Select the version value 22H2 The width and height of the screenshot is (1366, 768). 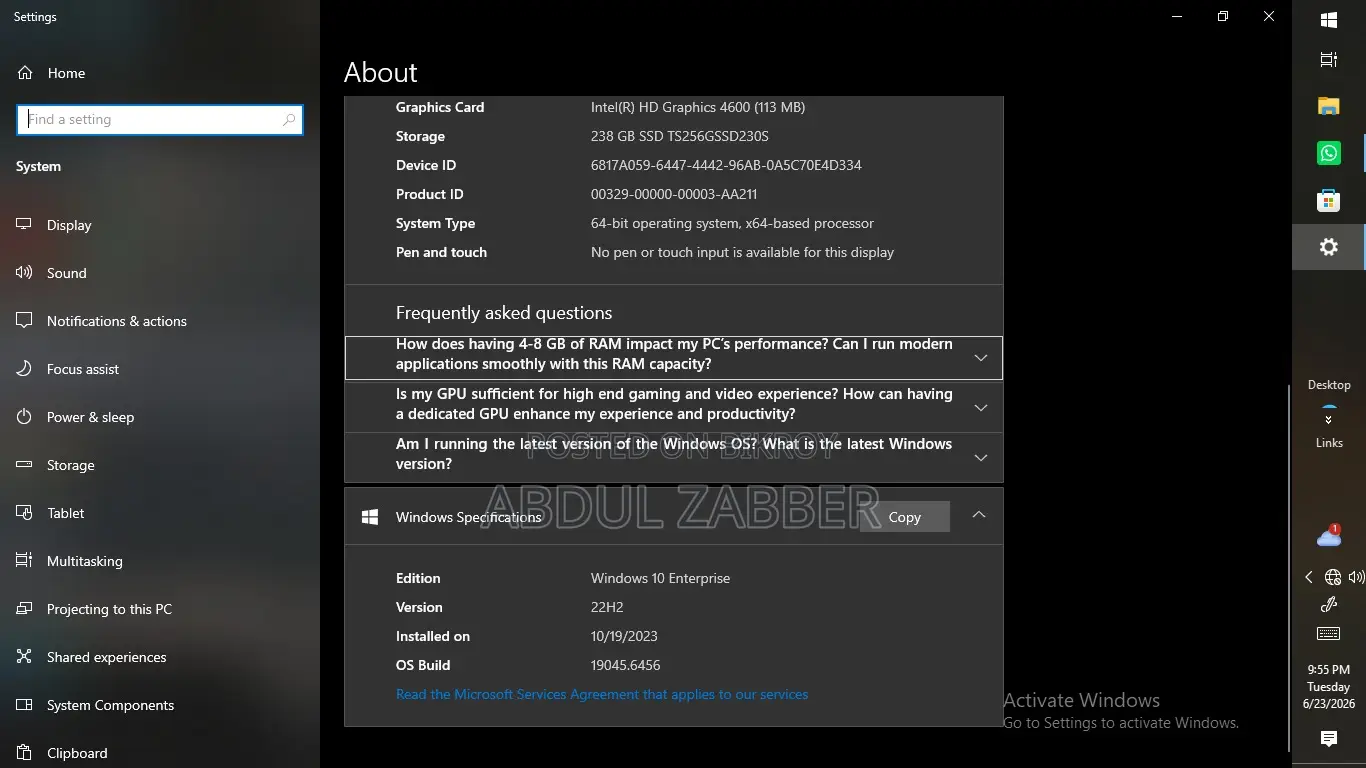click(608, 607)
